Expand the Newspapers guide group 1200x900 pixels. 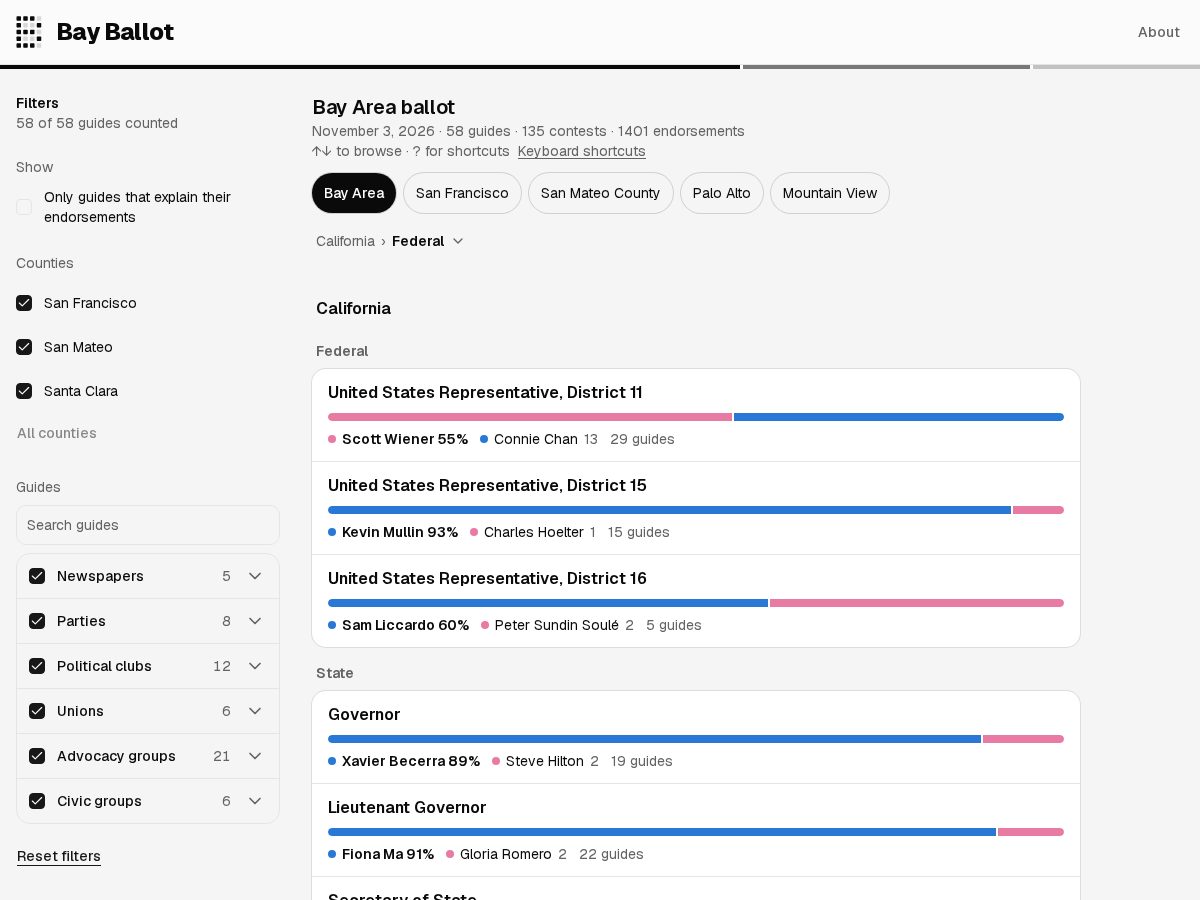pos(255,576)
